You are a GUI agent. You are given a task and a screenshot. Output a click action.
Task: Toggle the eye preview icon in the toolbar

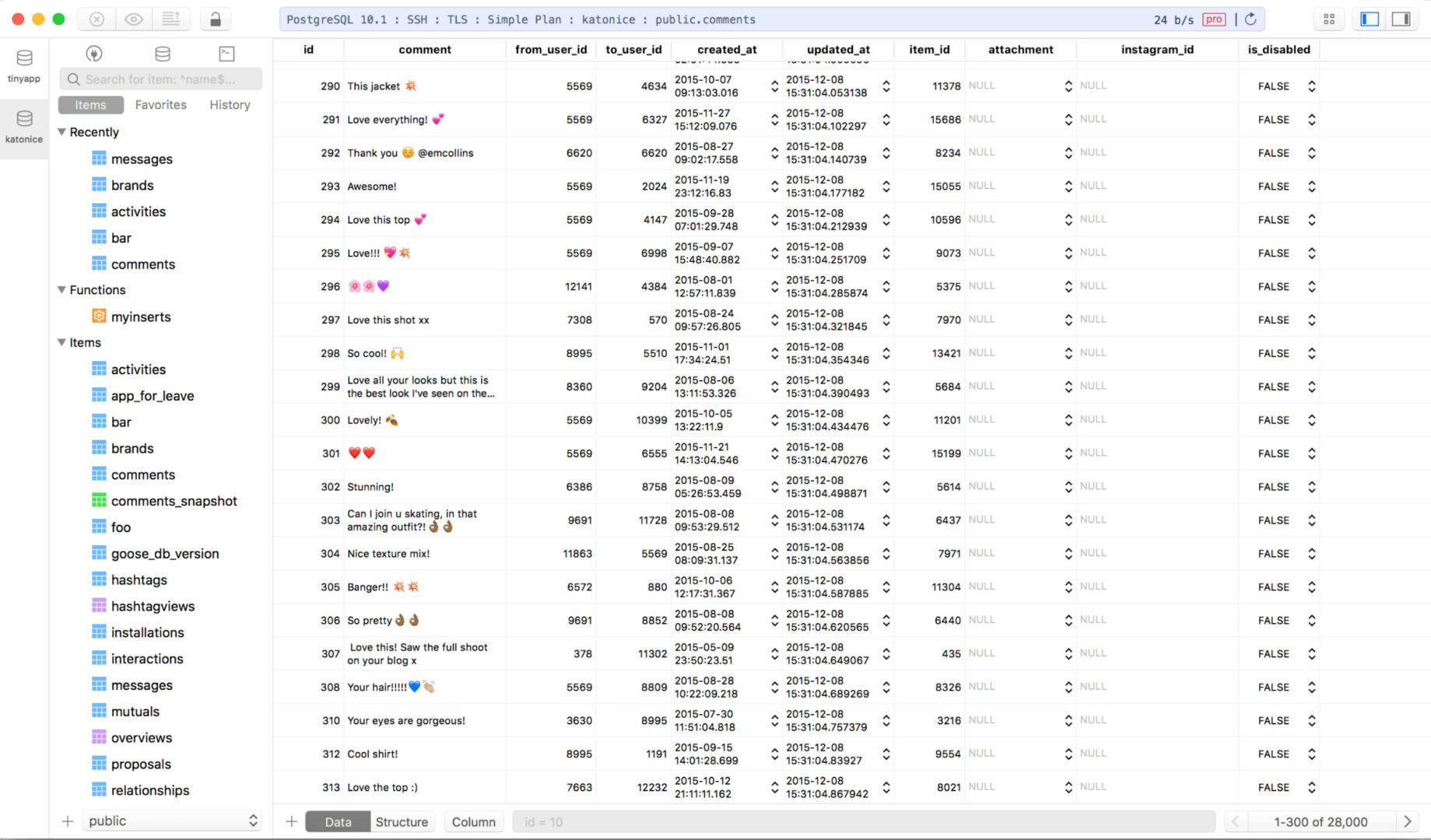[134, 19]
